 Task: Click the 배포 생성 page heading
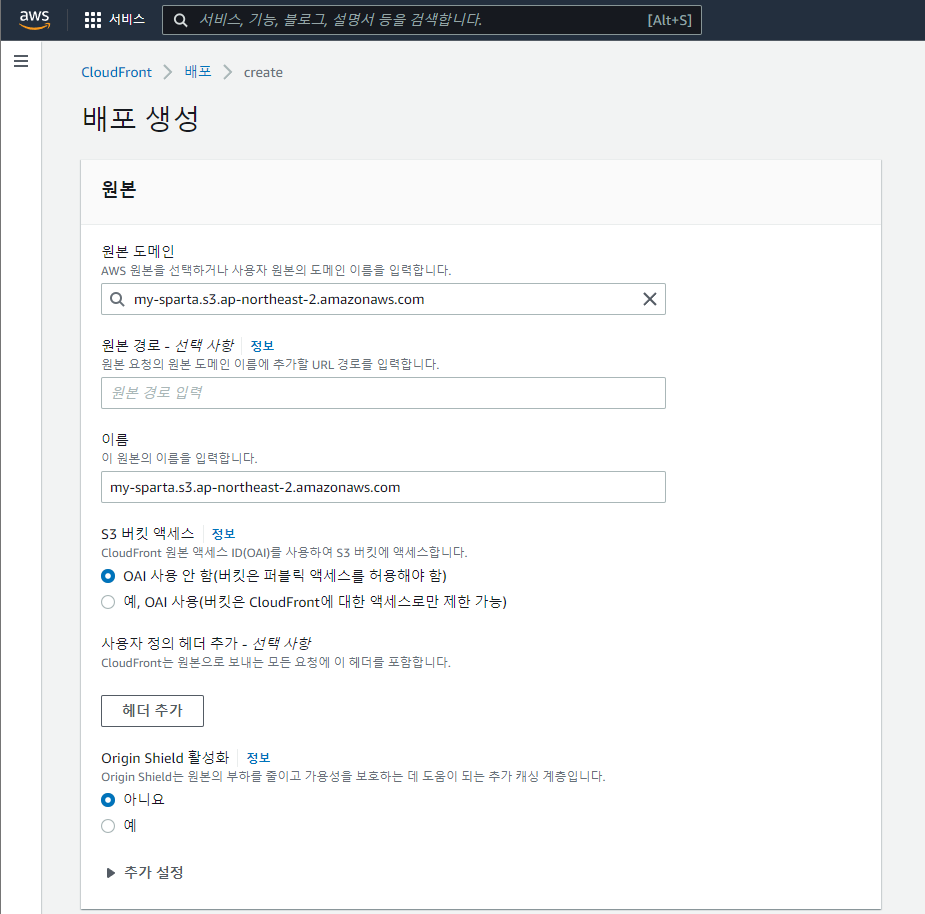(141, 119)
